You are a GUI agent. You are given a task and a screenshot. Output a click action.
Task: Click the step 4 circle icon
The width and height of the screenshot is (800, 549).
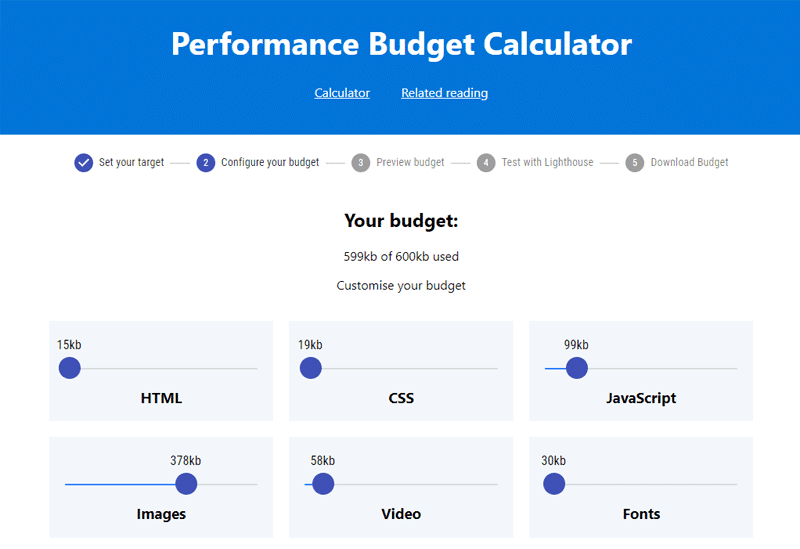click(486, 162)
